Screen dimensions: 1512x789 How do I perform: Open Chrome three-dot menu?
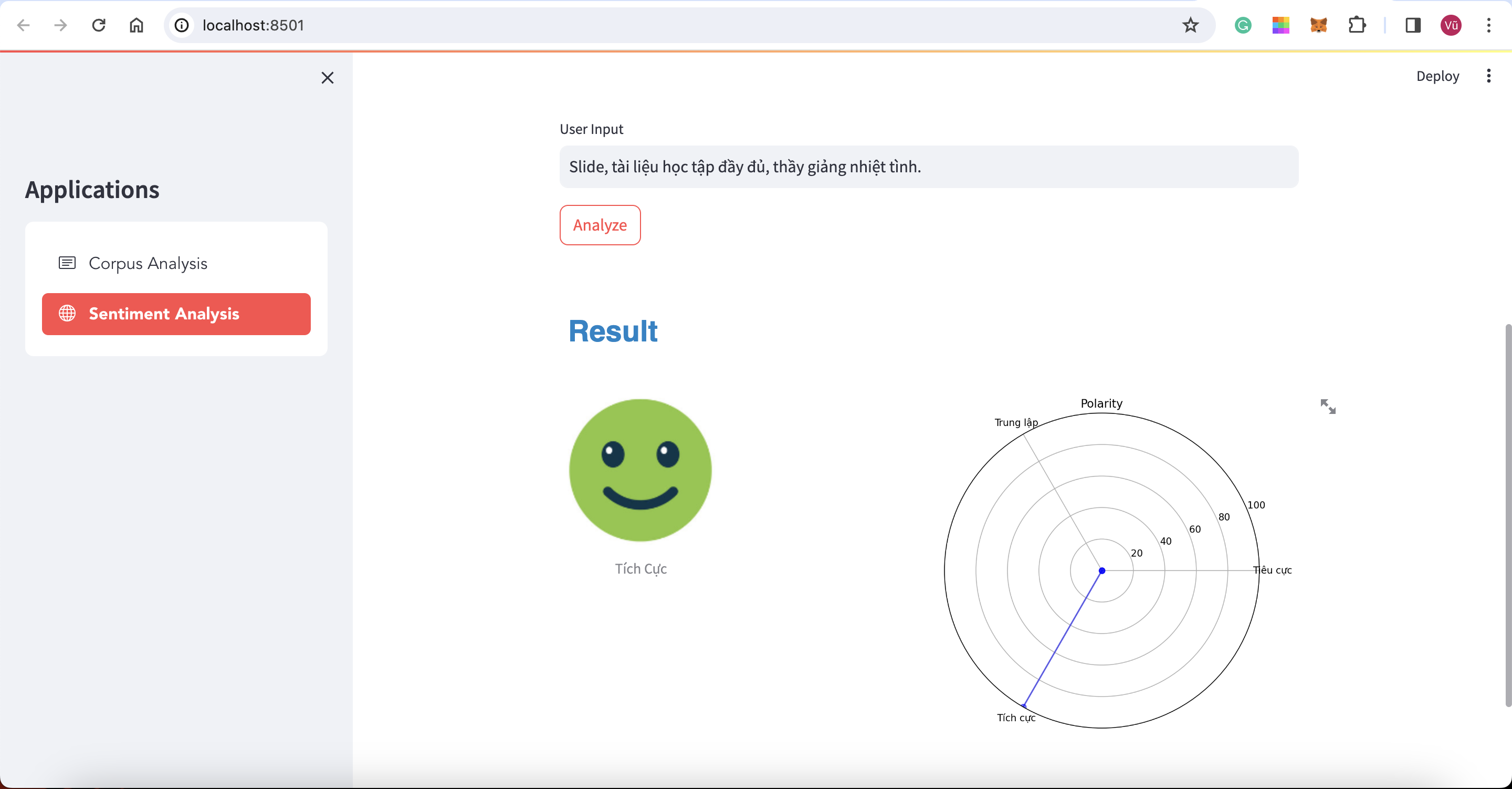click(1488, 25)
